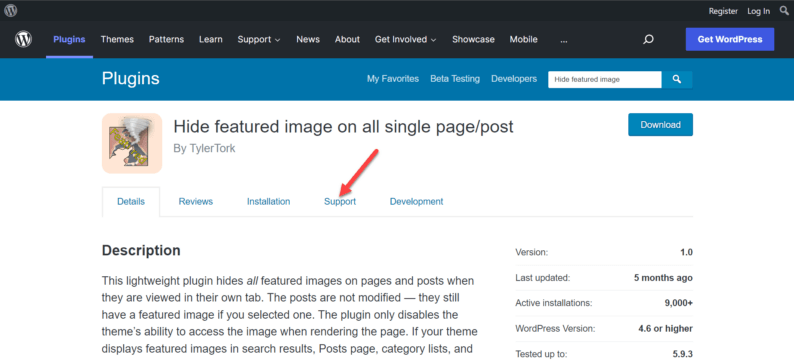Click the plugin title heading
This screenshot has width=794, height=361.
click(x=343, y=127)
